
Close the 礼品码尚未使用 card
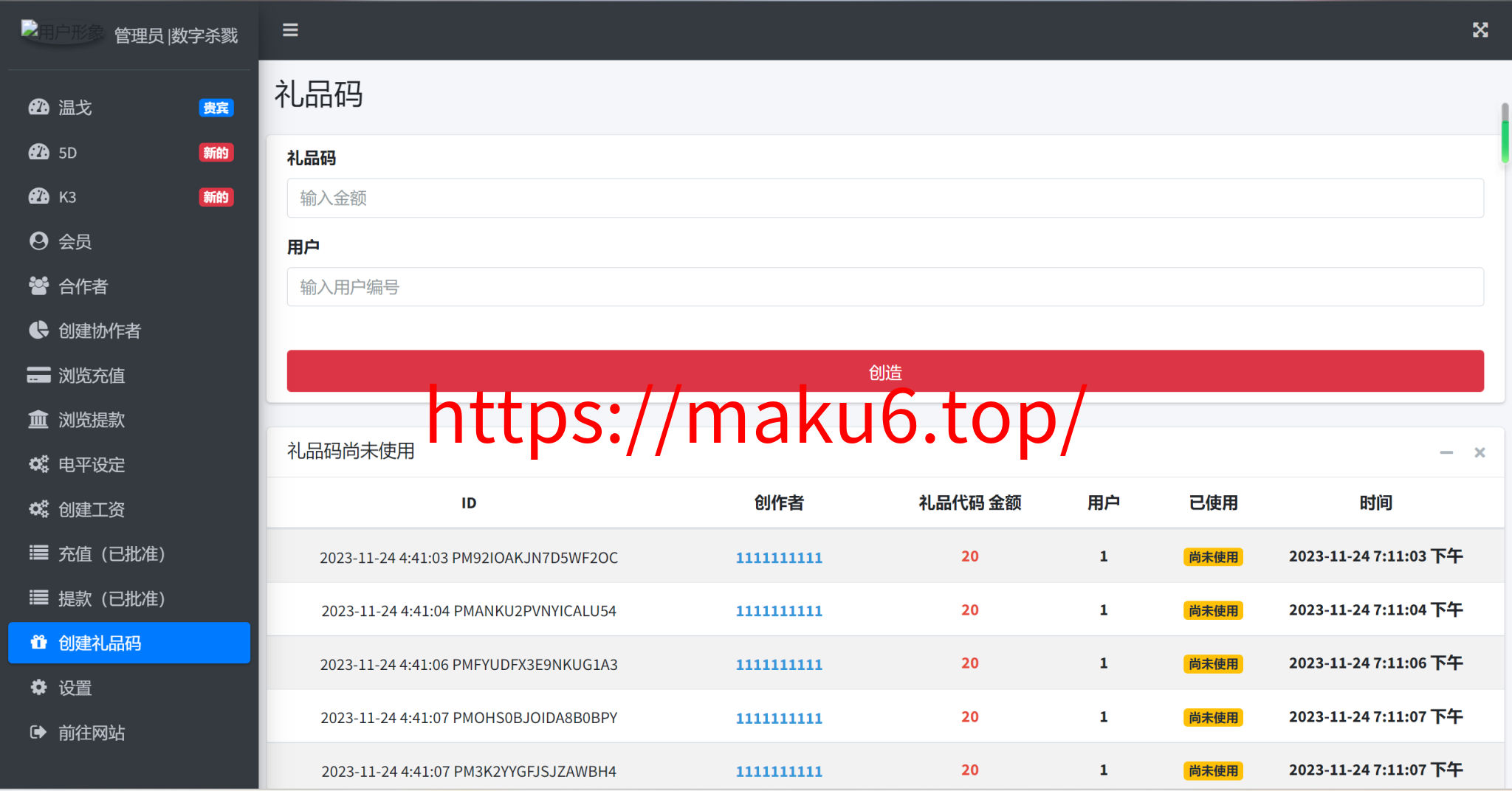point(1480,452)
